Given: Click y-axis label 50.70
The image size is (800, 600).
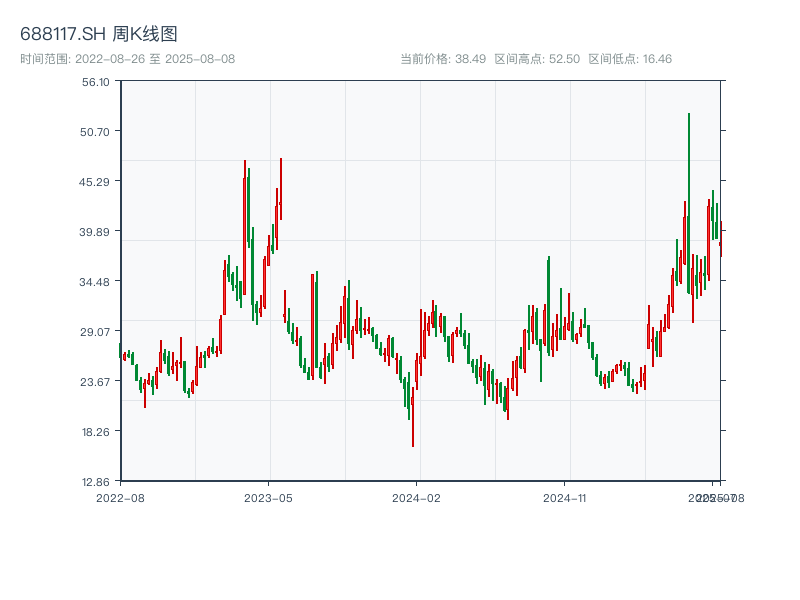Looking at the screenshot, I should point(95,132).
